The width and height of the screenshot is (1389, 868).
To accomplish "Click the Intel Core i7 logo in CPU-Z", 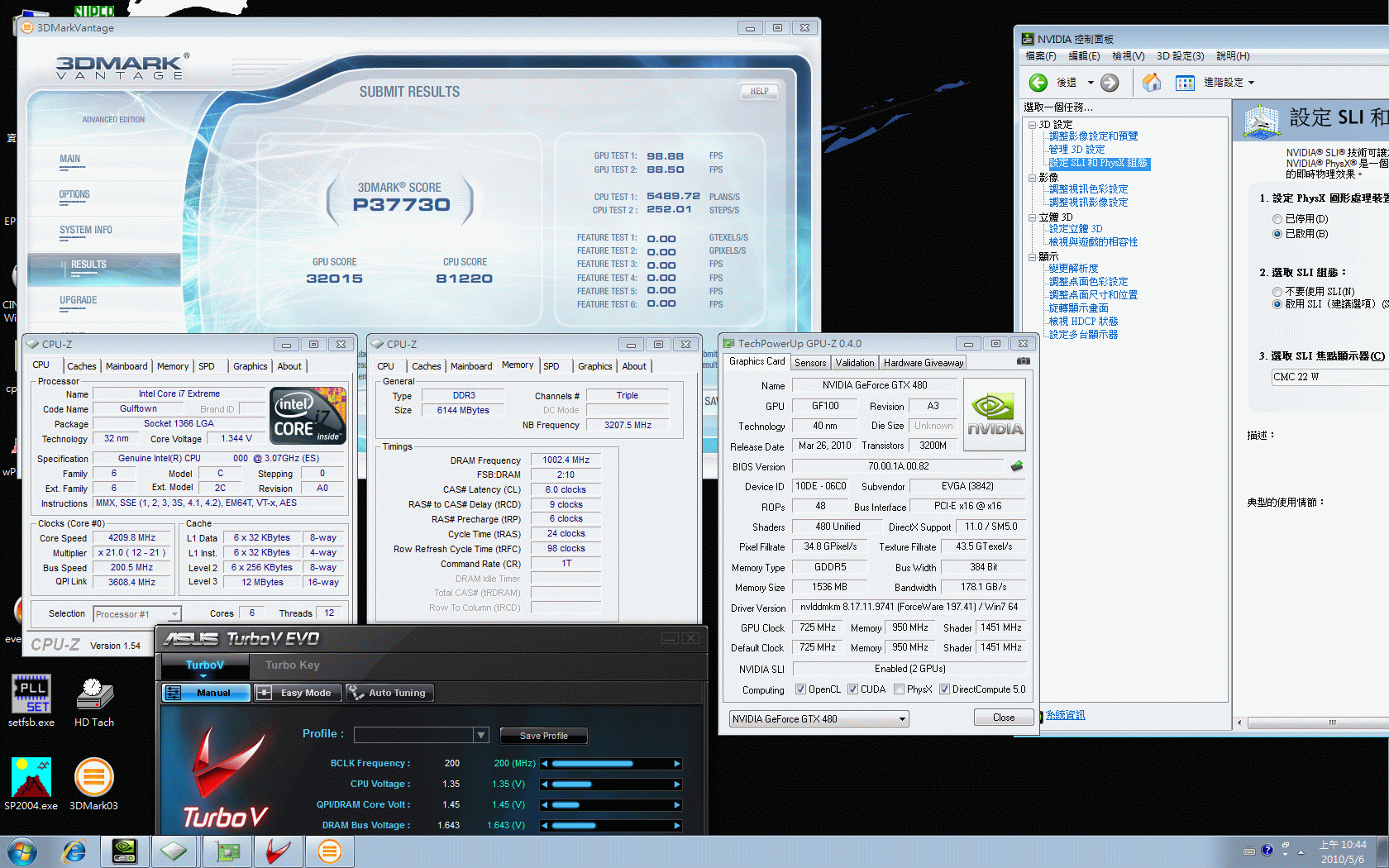I will click(x=308, y=416).
